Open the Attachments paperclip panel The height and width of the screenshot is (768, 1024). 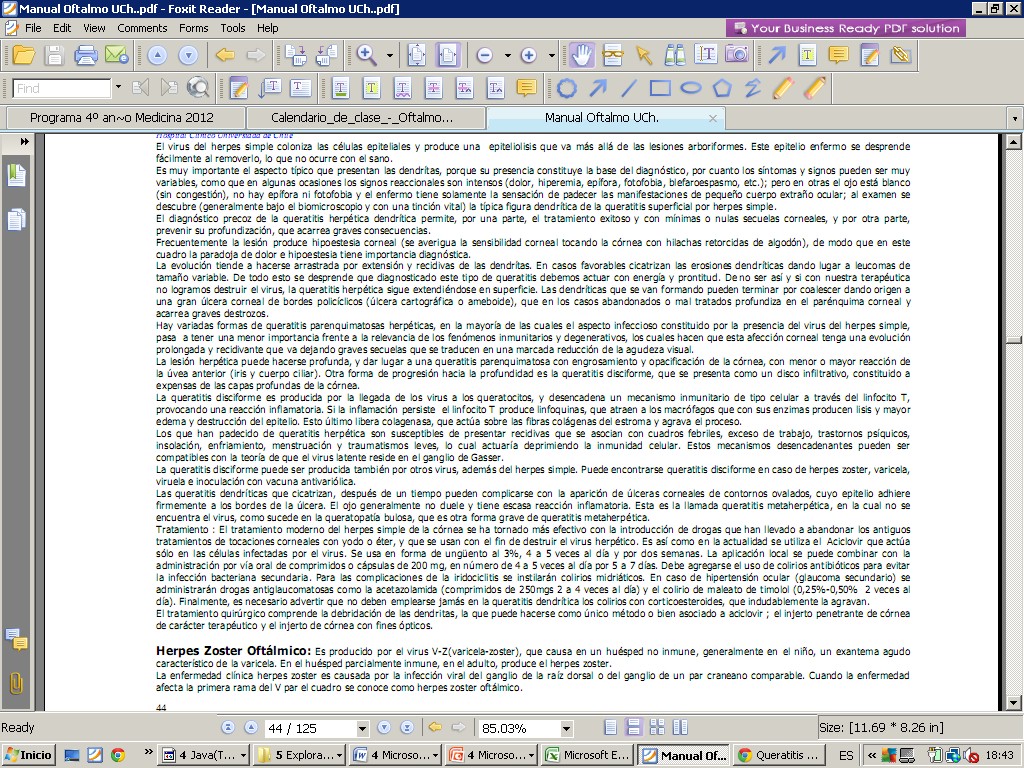tap(17, 684)
